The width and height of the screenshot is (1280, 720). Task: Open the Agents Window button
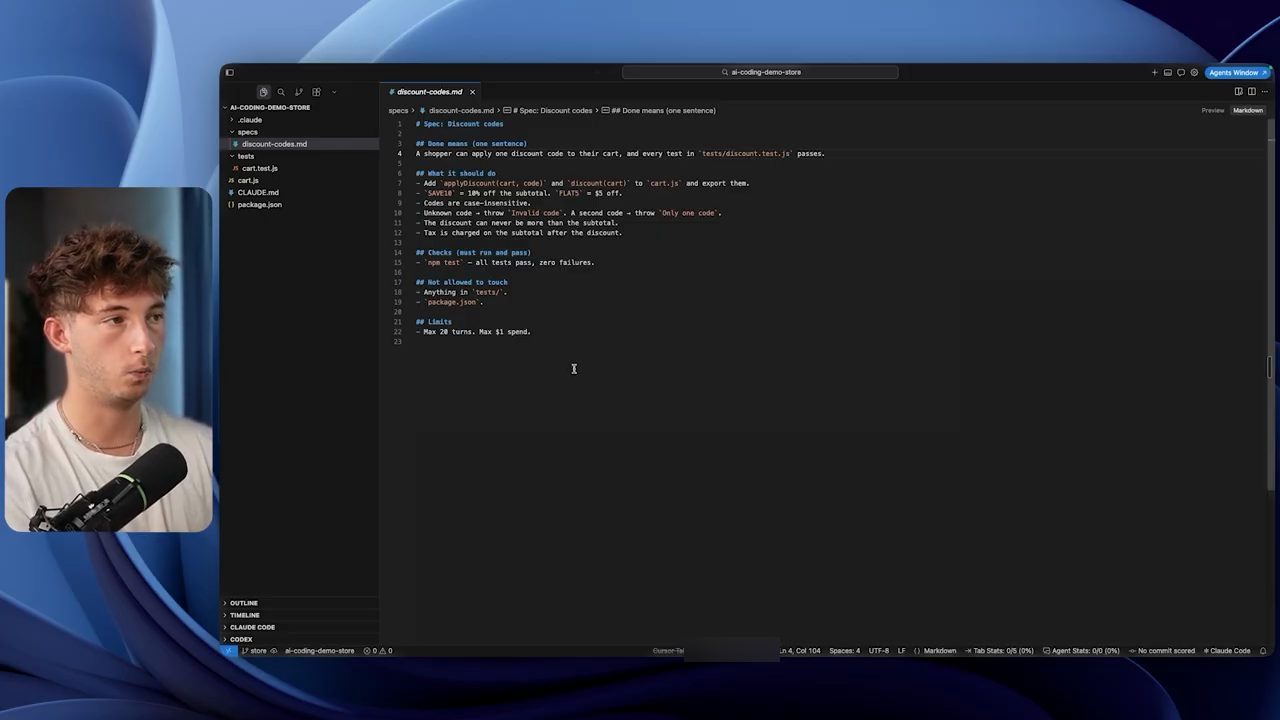click(x=1237, y=72)
